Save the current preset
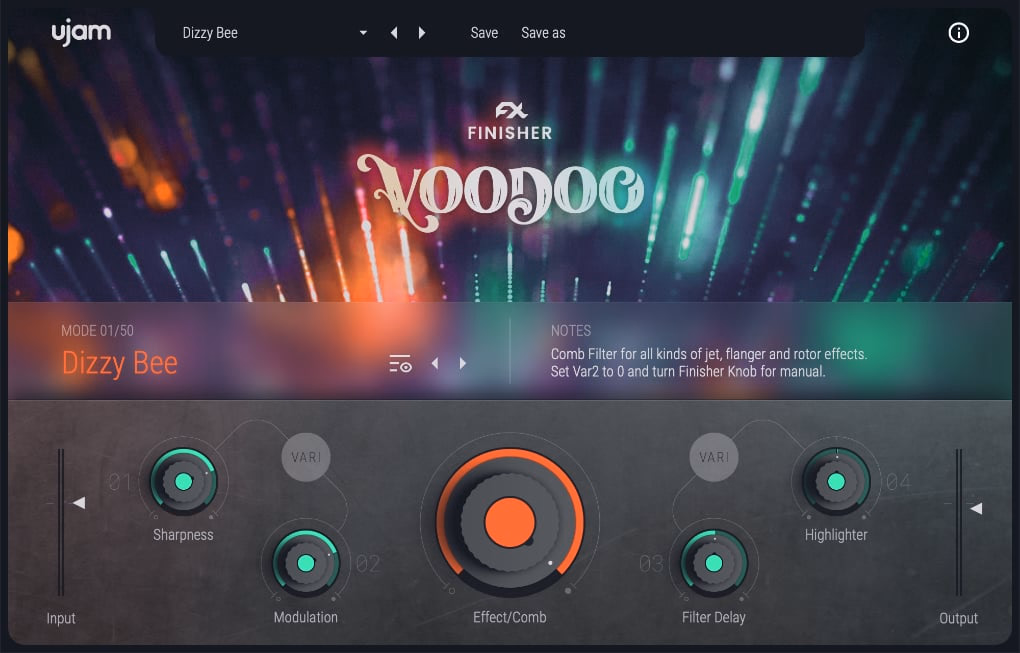 (x=484, y=33)
